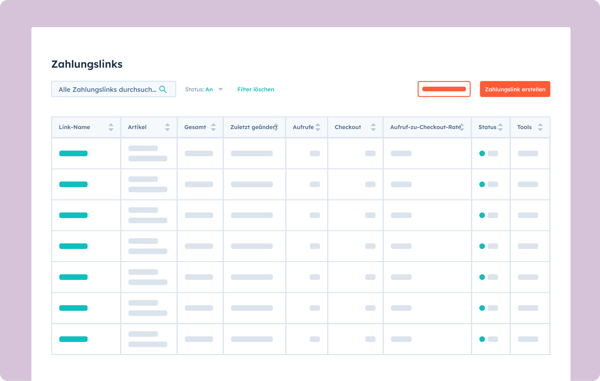Click the Link-Name column header text

74,127
